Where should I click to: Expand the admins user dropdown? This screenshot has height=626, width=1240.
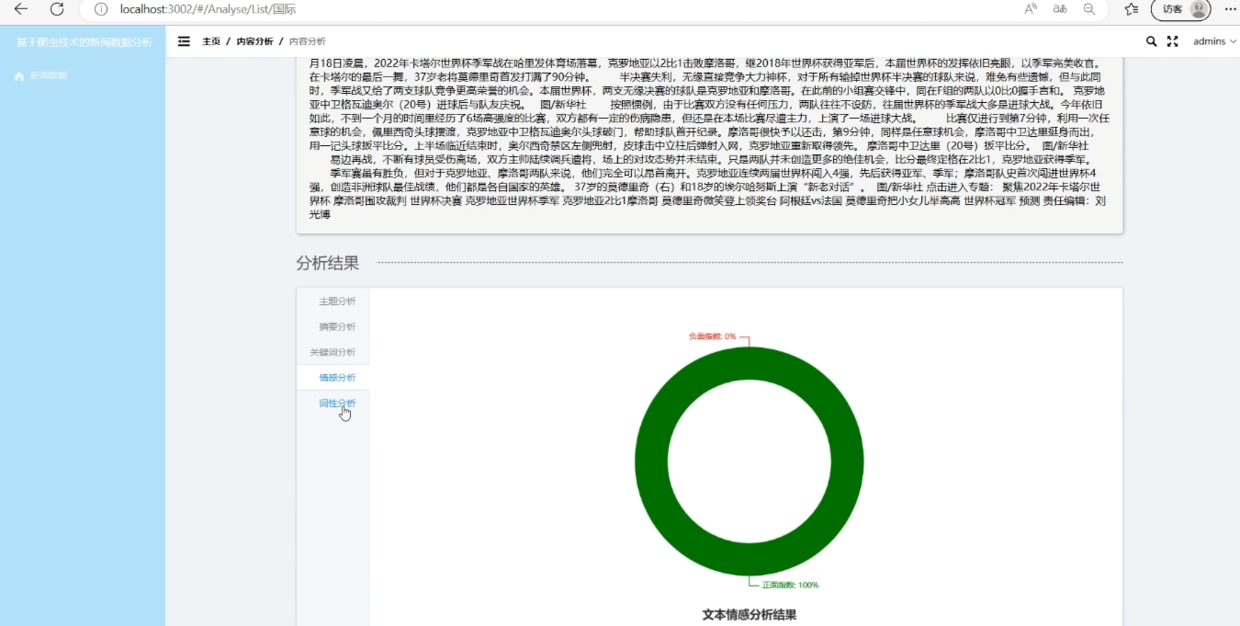(x=1214, y=42)
